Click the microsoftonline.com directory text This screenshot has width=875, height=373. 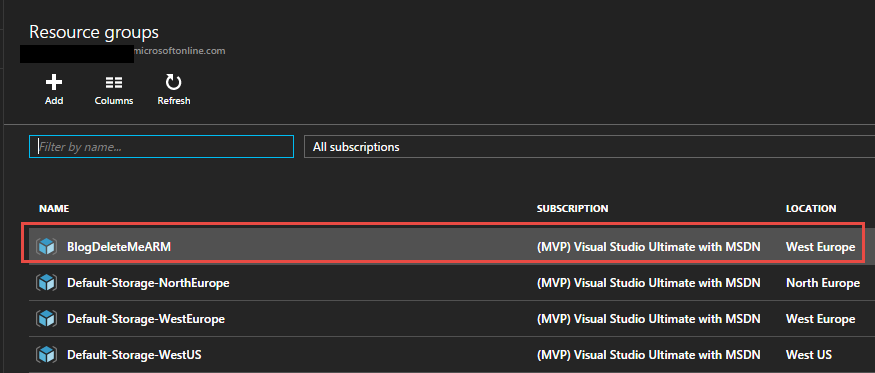click(180, 51)
